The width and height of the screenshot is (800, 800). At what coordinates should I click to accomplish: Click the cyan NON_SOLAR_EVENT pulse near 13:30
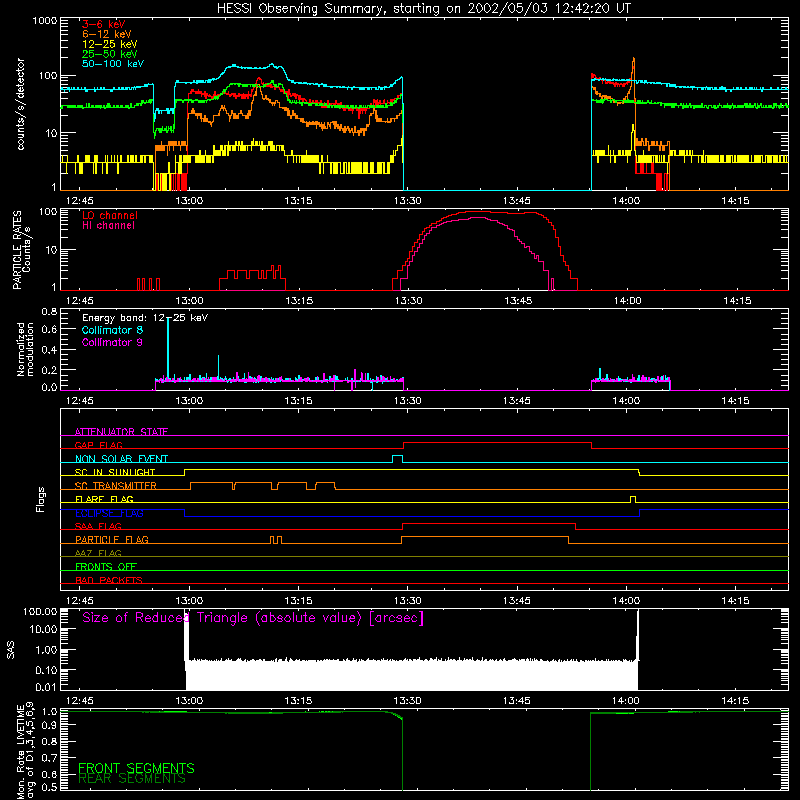397,458
